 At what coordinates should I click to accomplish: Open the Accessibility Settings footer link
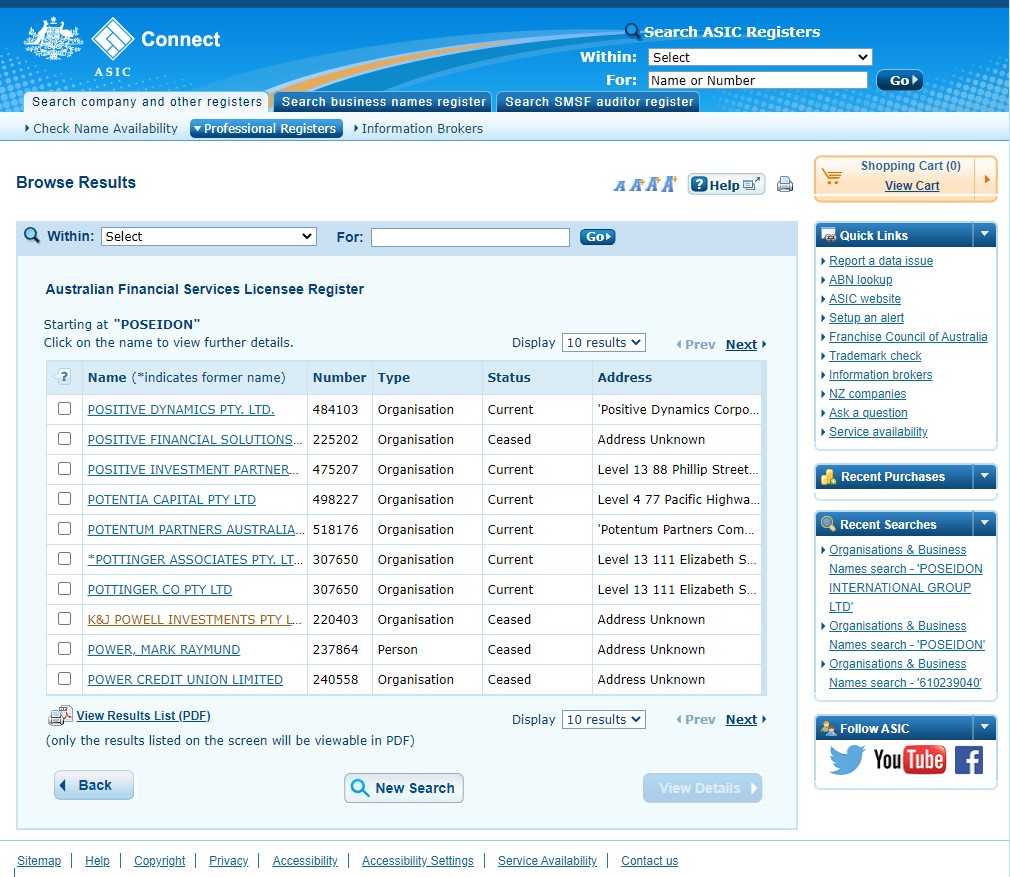click(417, 860)
